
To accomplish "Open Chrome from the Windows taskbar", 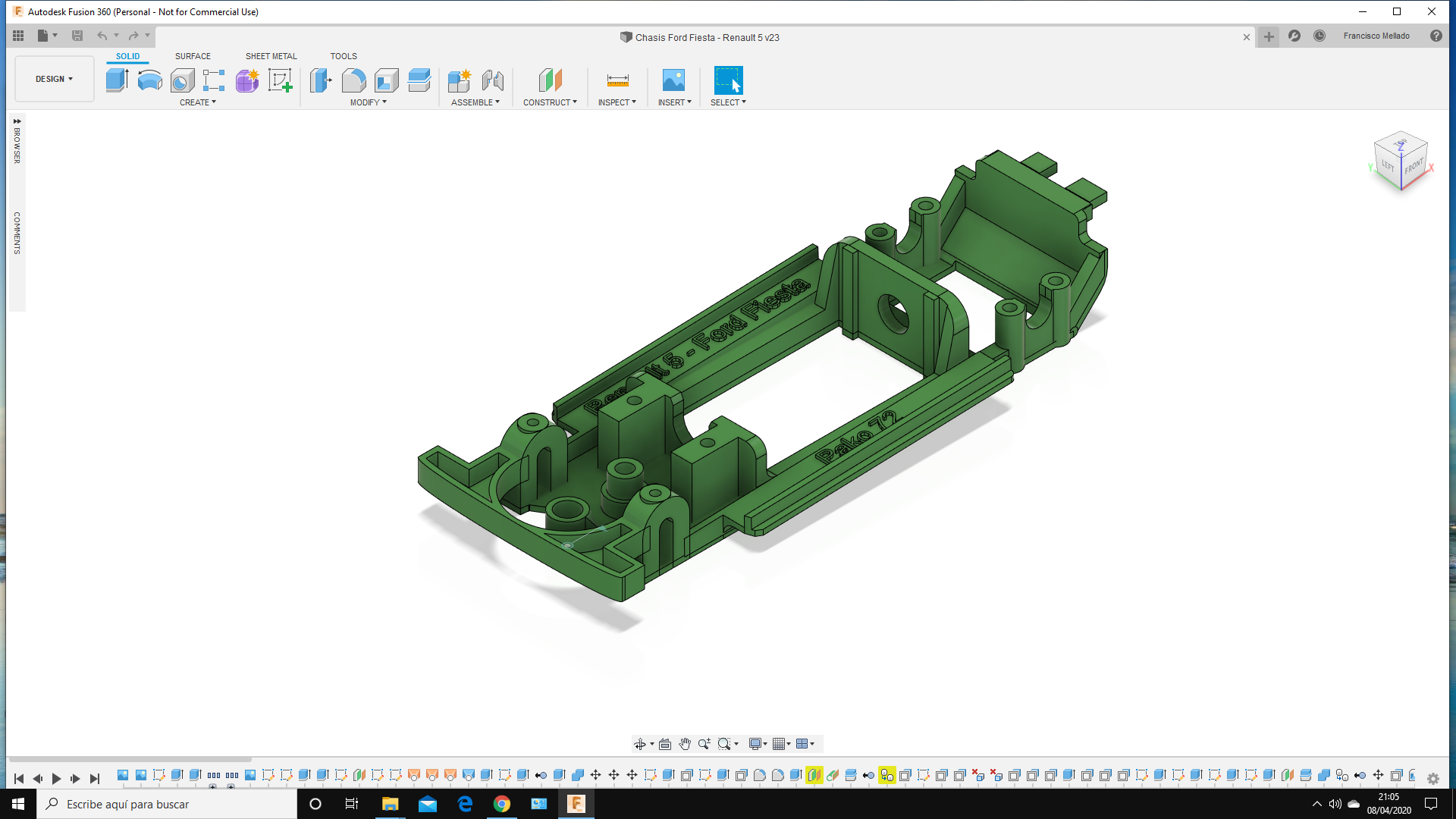I will point(501,804).
